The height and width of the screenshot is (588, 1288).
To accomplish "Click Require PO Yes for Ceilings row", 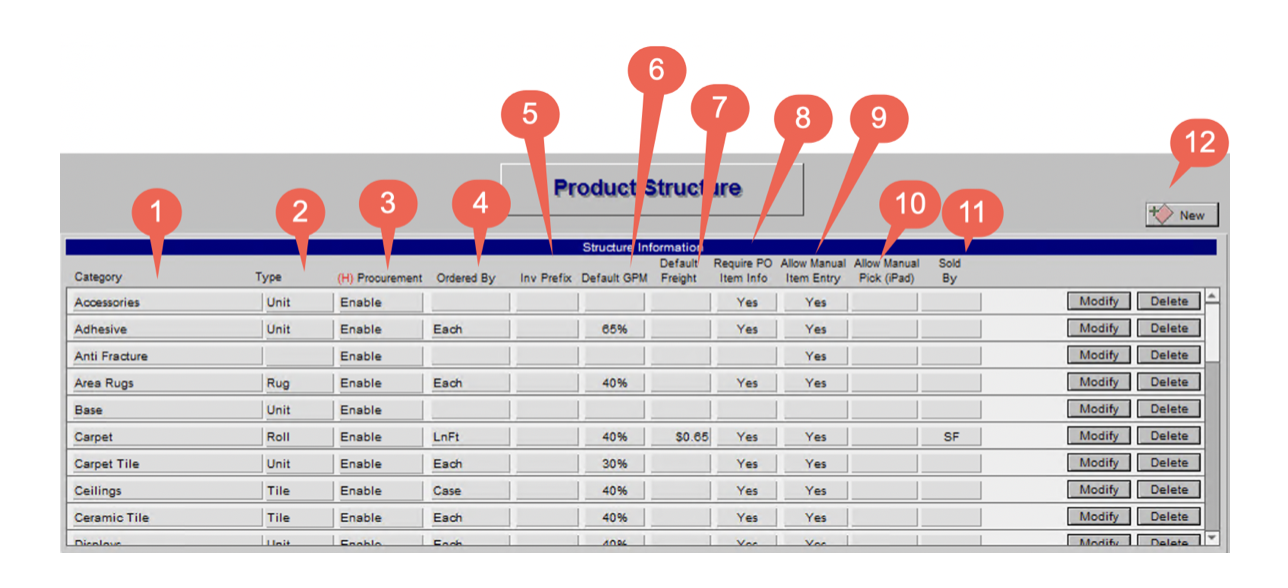I will coord(747,491).
